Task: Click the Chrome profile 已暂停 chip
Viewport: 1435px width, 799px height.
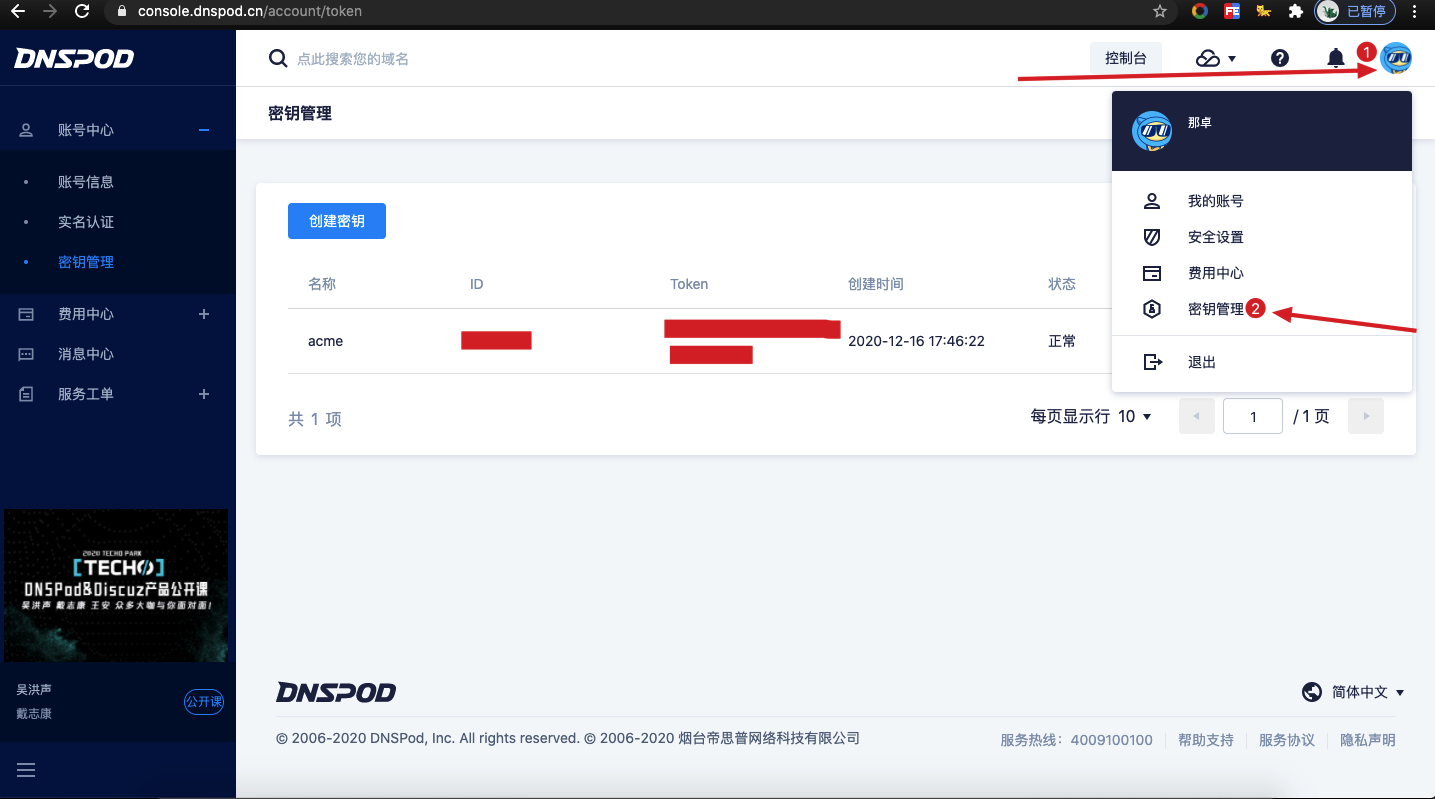Action: click(x=1356, y=12)
